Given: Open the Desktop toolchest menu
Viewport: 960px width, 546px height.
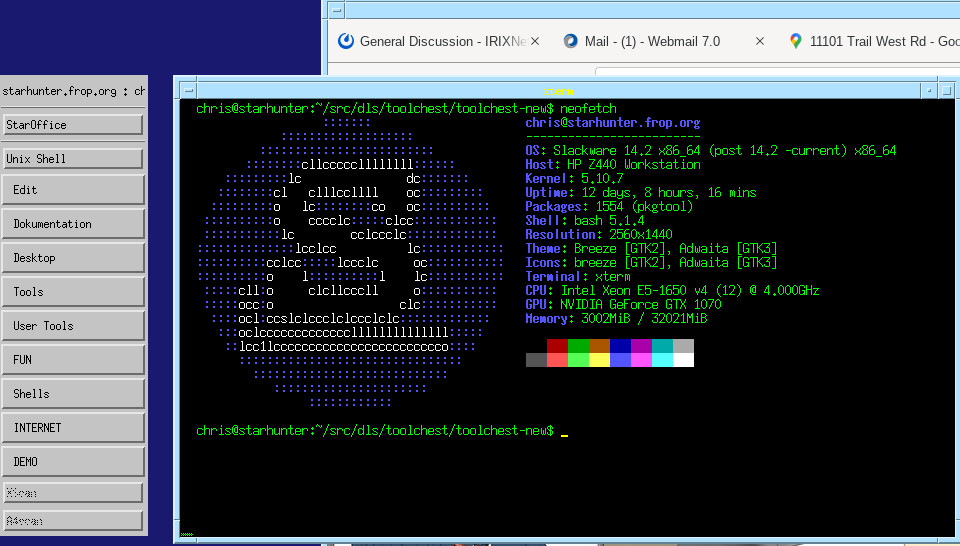Looking at the screenshot, I should pyautogui.click(x=73, y=258).
